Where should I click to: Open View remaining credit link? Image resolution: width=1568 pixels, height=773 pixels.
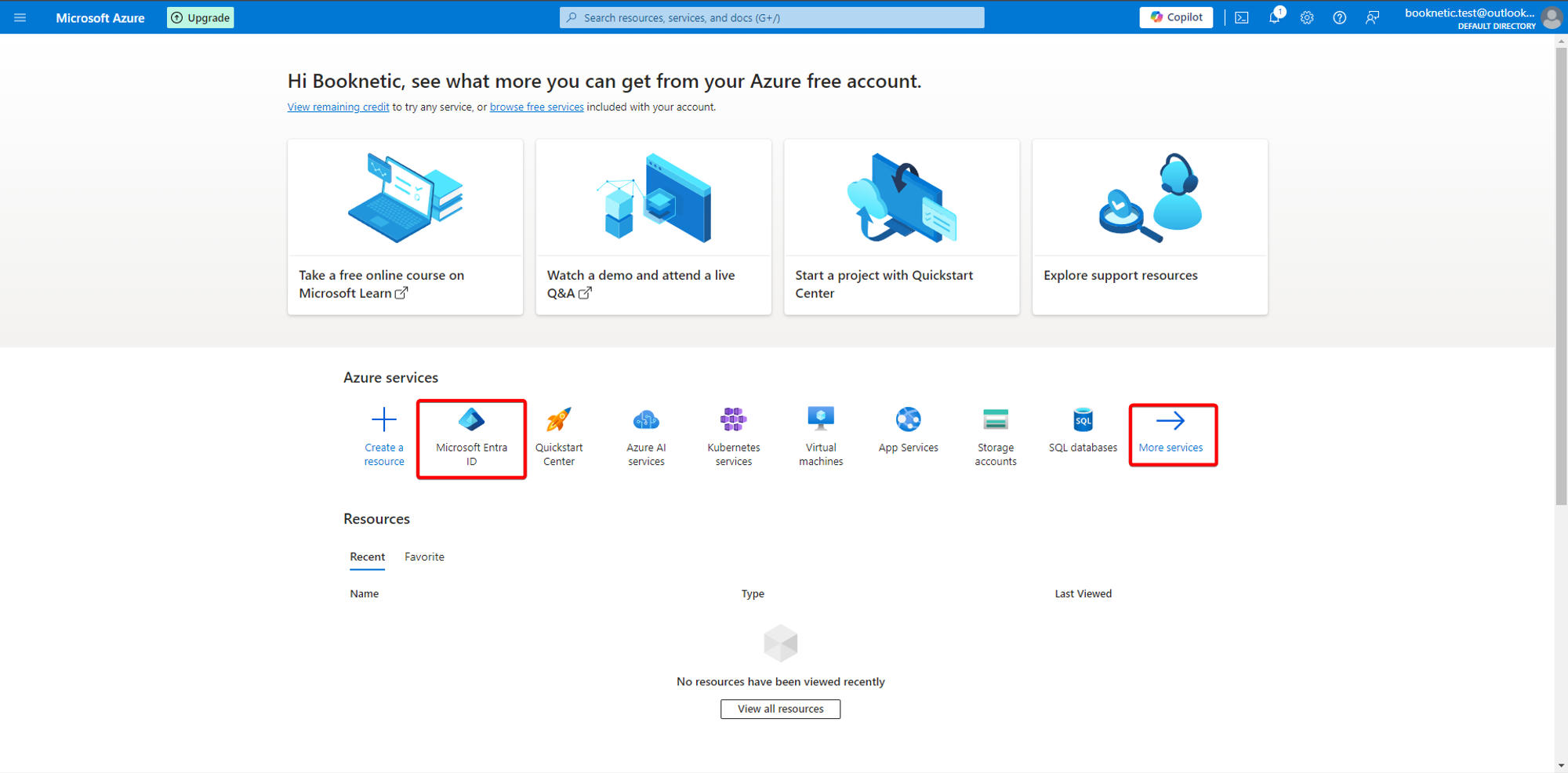click(x=338, y=107)
